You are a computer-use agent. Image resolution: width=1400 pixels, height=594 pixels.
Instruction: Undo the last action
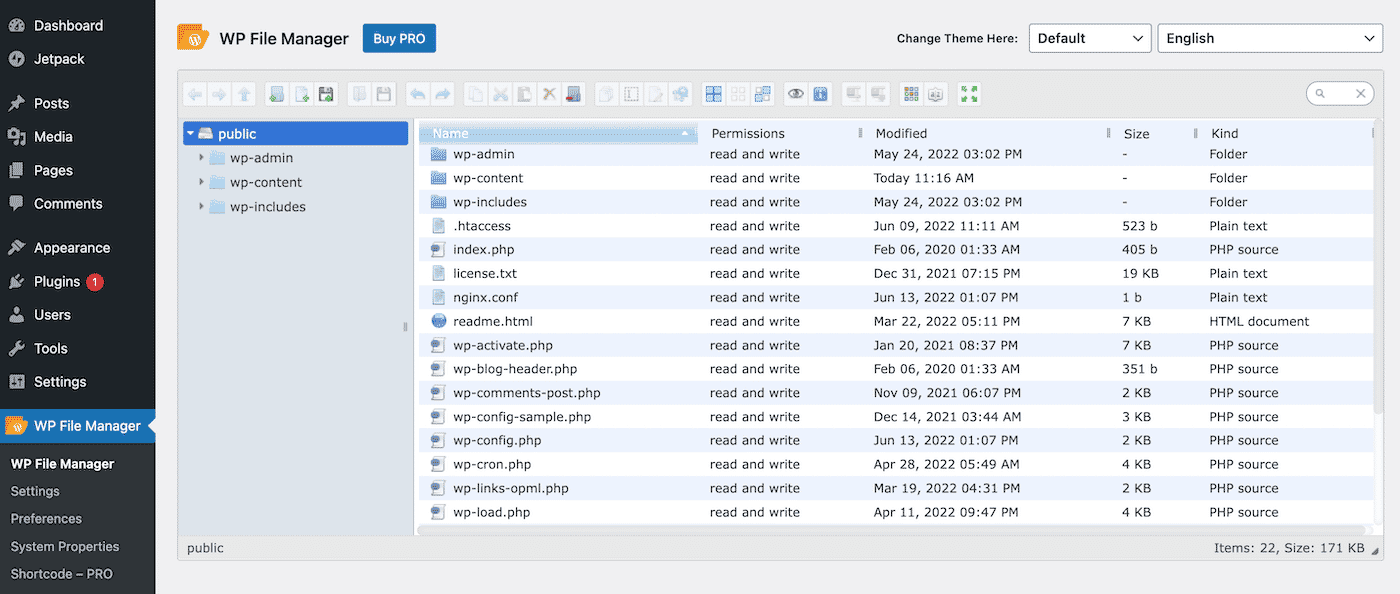tap(417, 93)
